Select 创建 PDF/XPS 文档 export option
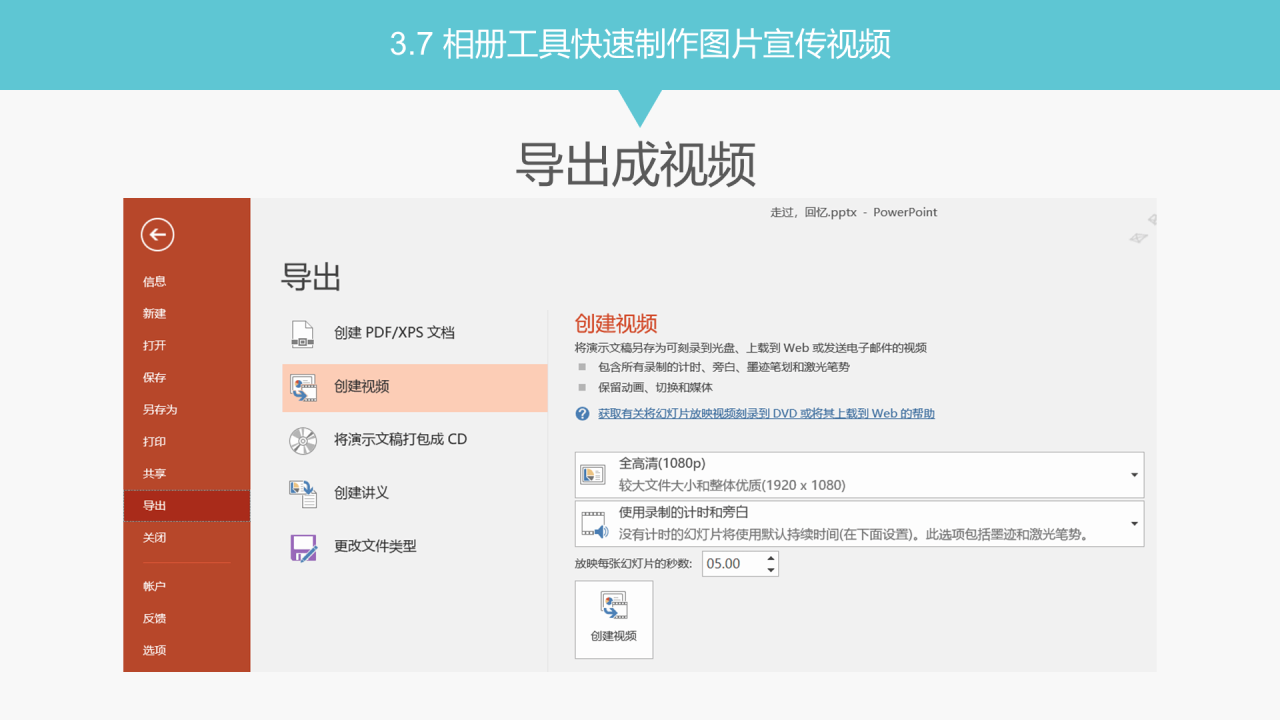 (415, 333)
